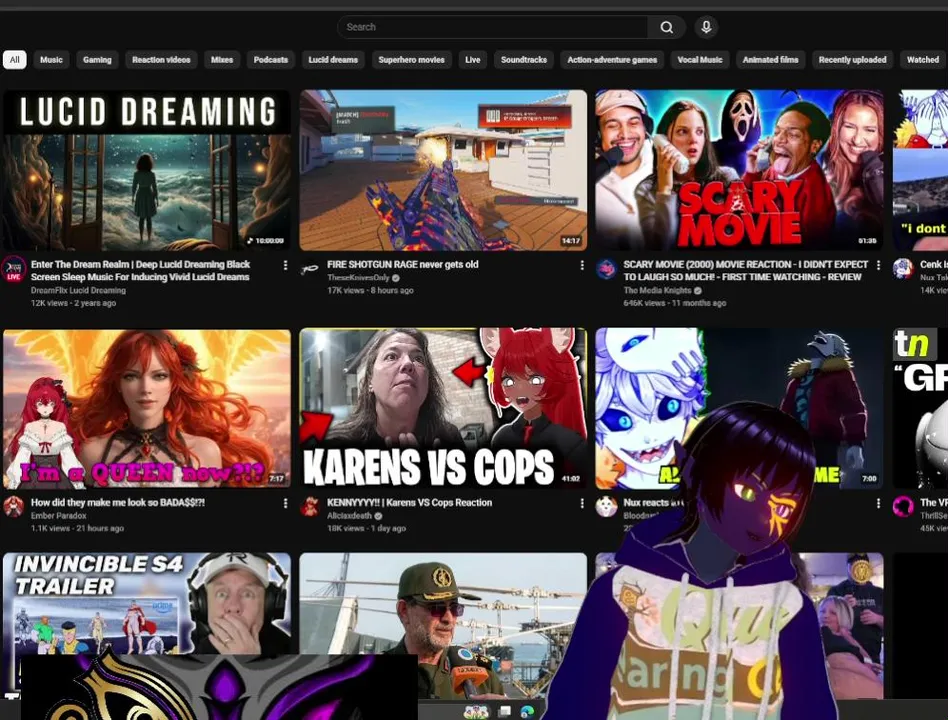This screenshot has width=948, height=720.
Task: Select the Action-adventure games filter chip
Action: pos(612,60)
